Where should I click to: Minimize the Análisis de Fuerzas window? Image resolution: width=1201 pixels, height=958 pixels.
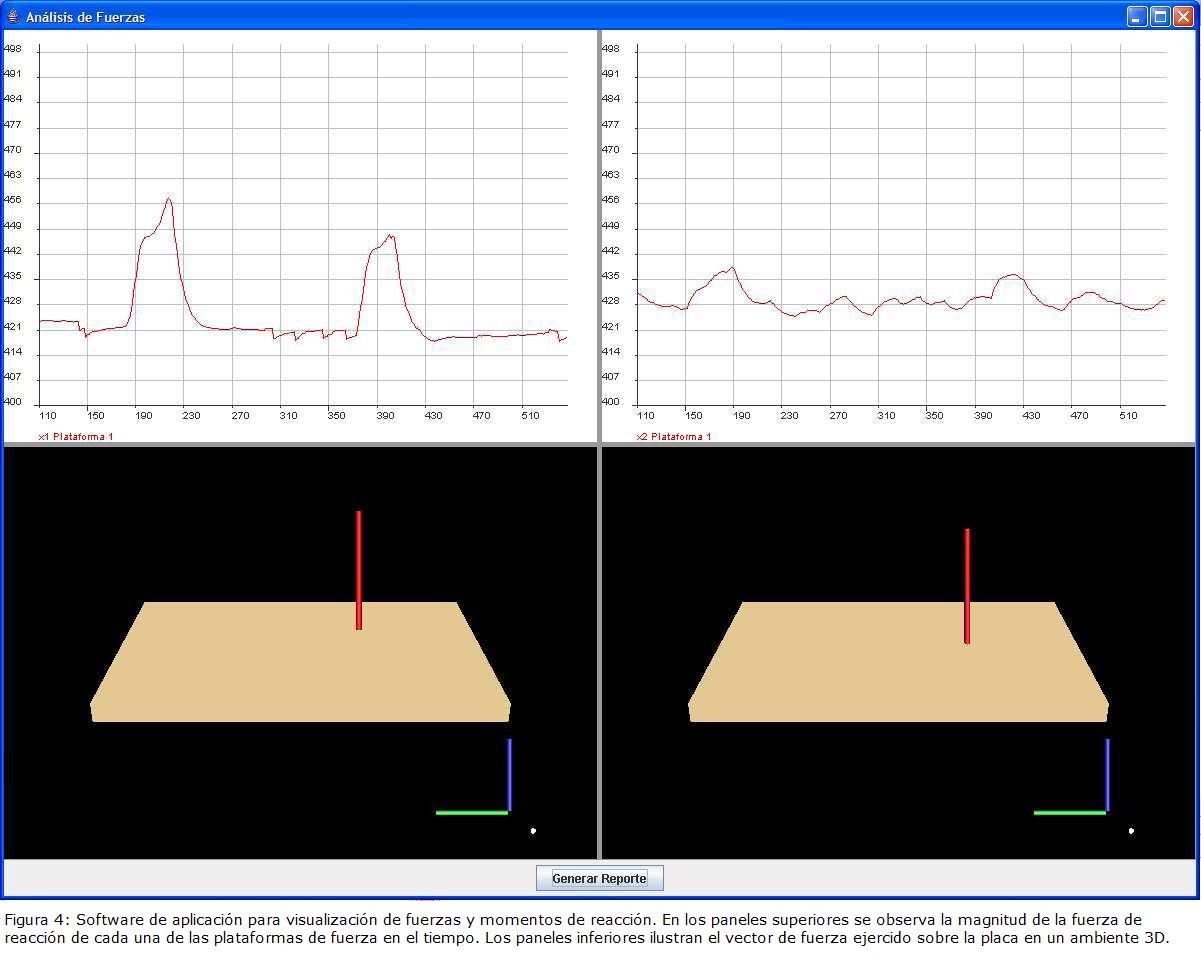(x=1137, y=16)
